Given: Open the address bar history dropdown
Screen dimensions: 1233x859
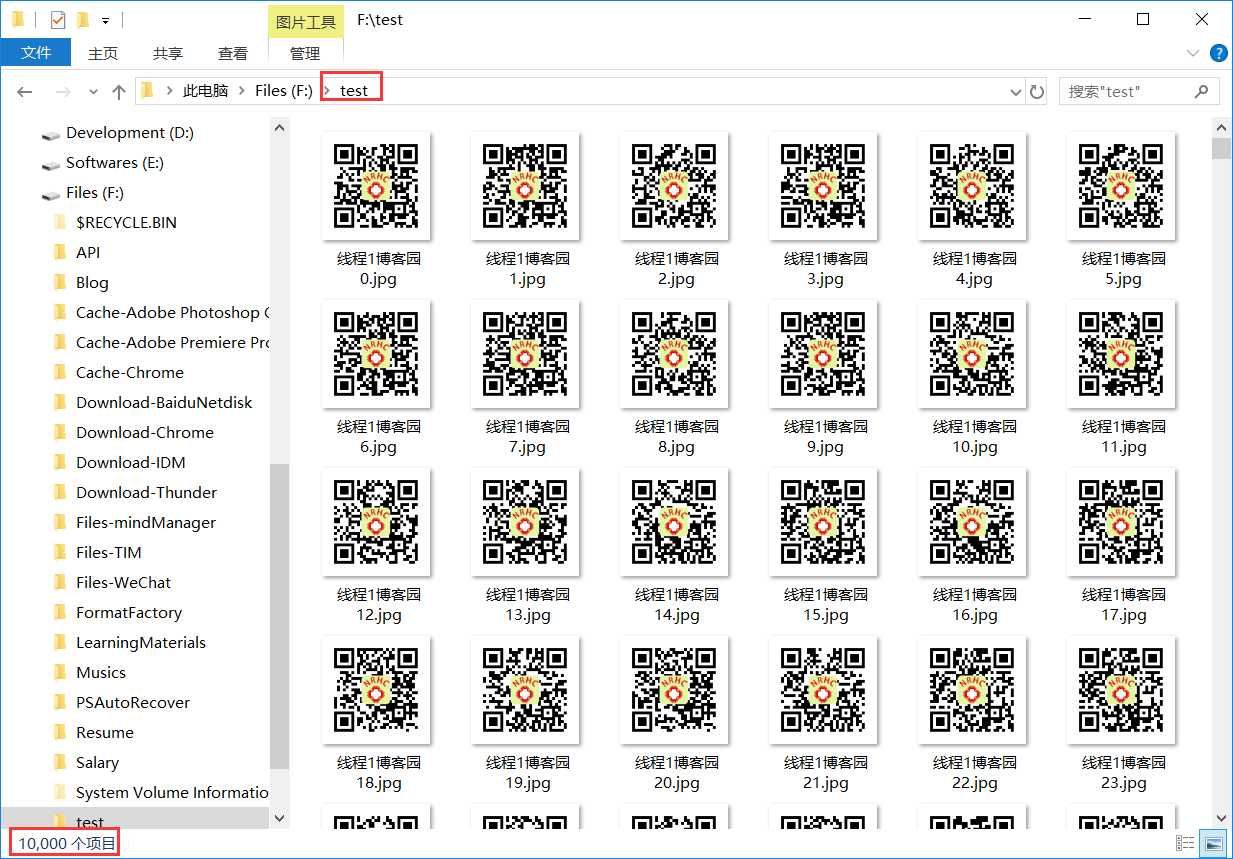Looking at the screenshot, I should pos(1017,91).
